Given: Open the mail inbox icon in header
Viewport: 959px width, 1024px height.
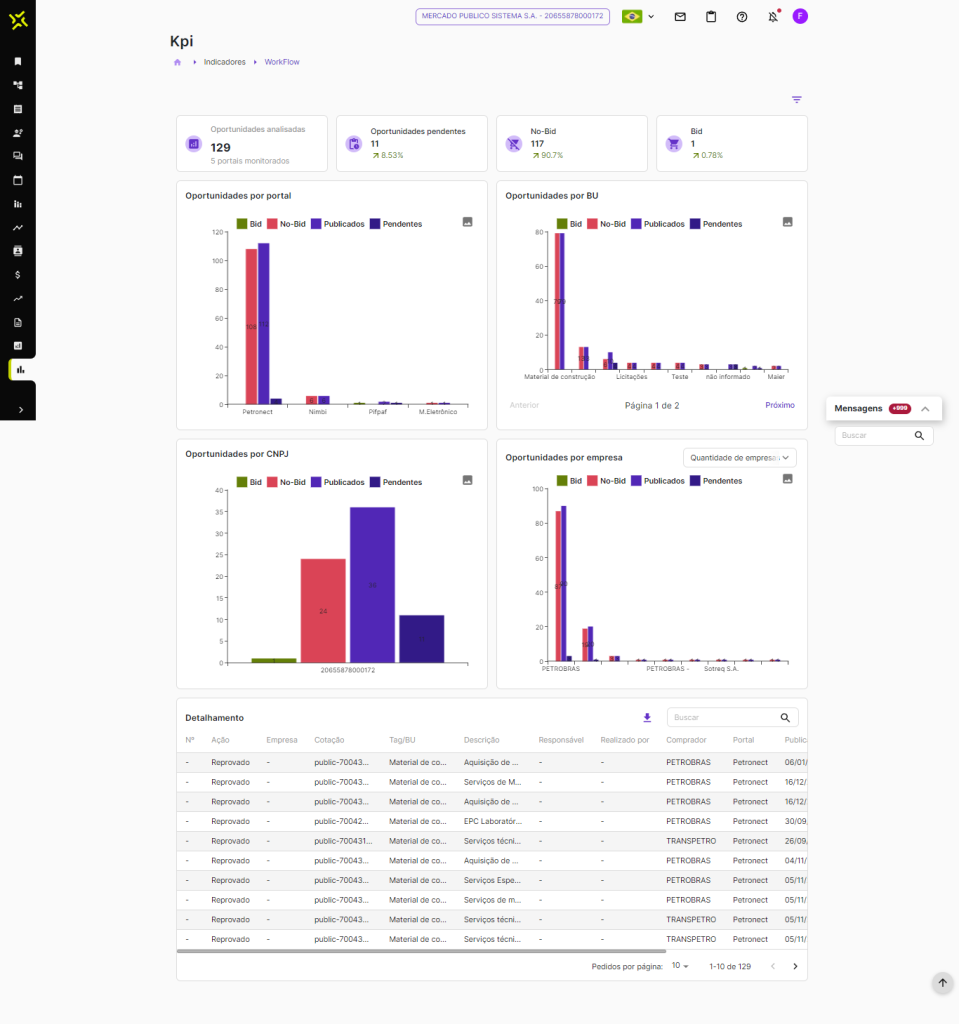Looking at the screenshot, I should click(680, 16).
